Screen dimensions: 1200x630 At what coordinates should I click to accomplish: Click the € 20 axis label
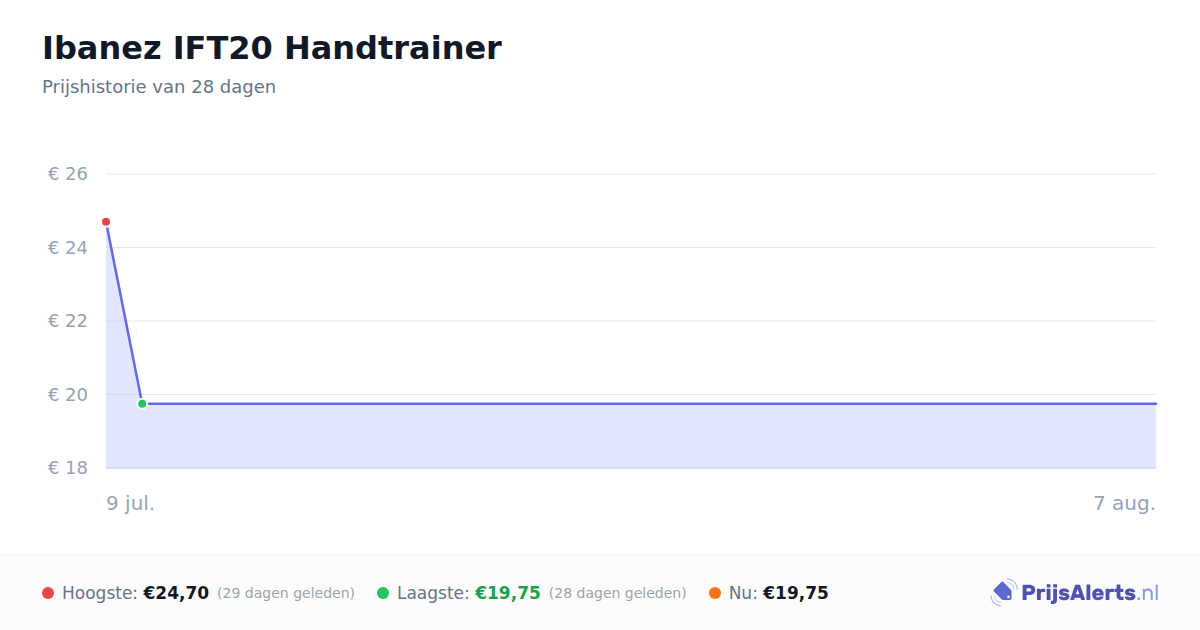pyautogui.click(x=68, y=394)
